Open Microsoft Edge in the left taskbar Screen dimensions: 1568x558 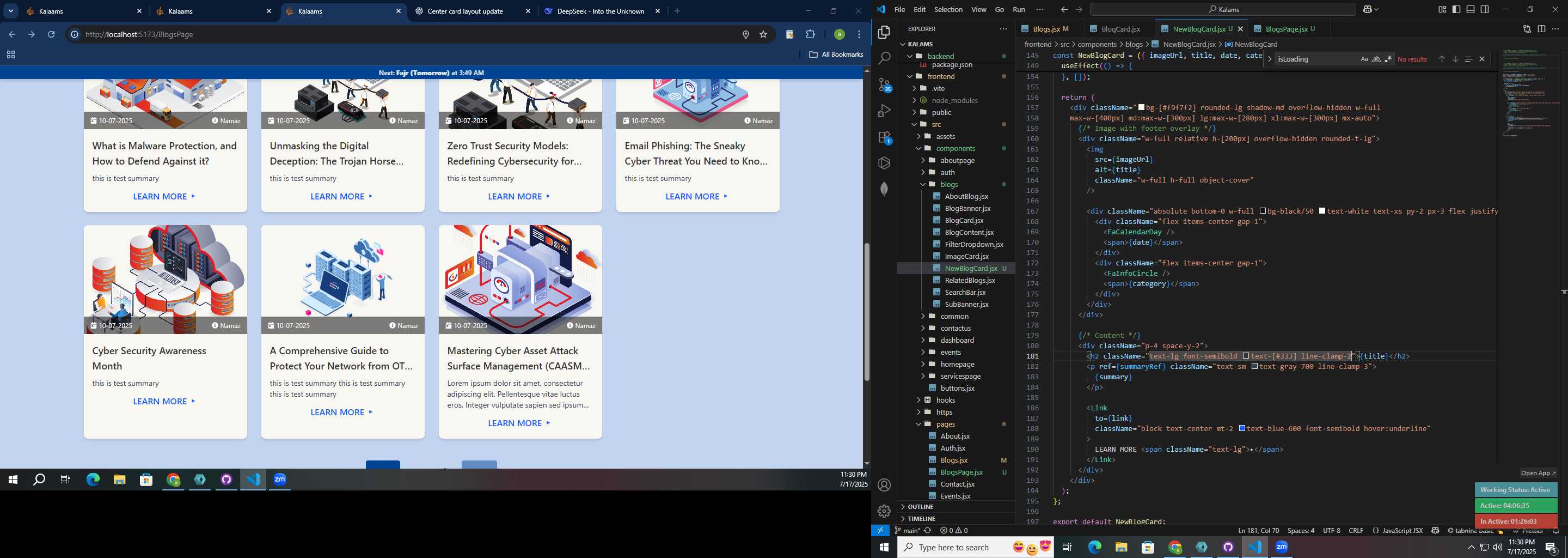[x=93, y=480]
